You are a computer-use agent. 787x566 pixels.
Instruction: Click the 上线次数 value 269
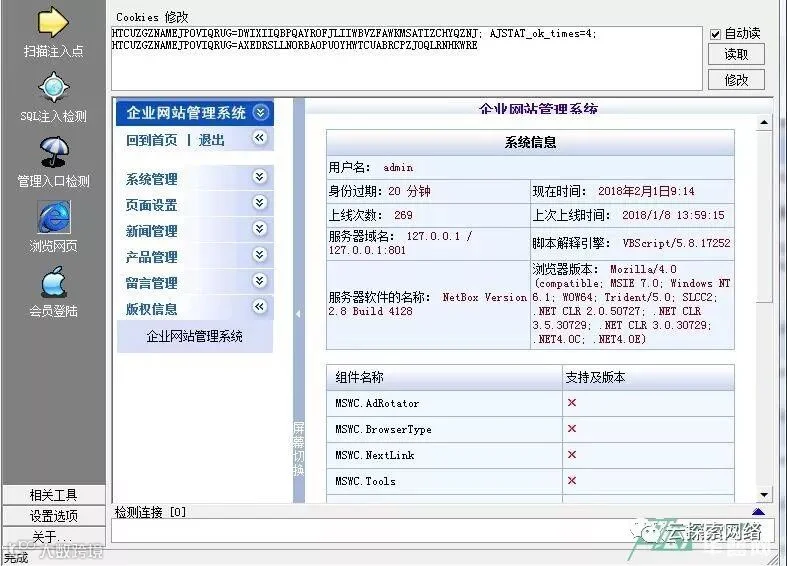[x=404, y=215]
